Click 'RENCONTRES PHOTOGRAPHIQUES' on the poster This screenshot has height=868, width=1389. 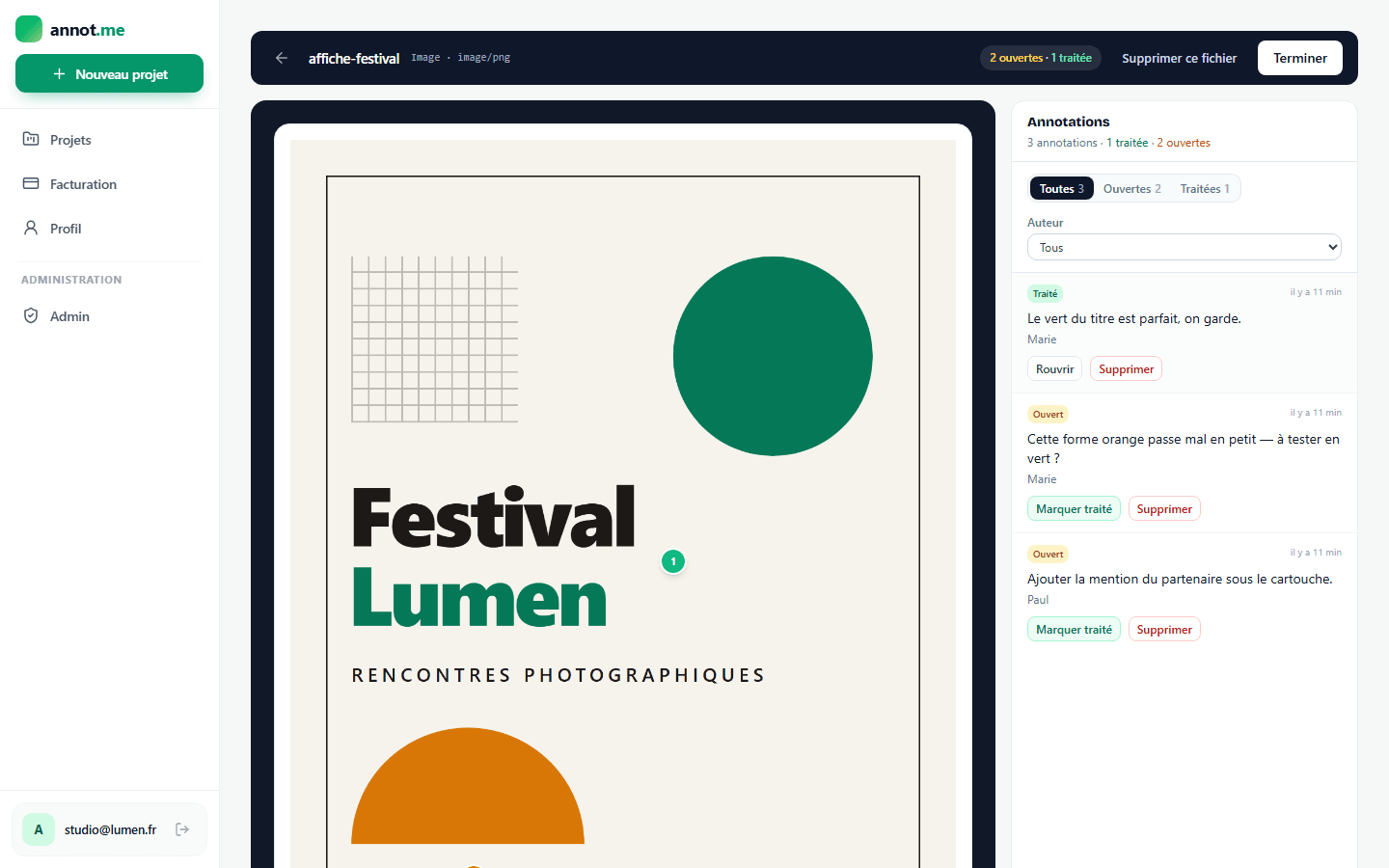558,675
